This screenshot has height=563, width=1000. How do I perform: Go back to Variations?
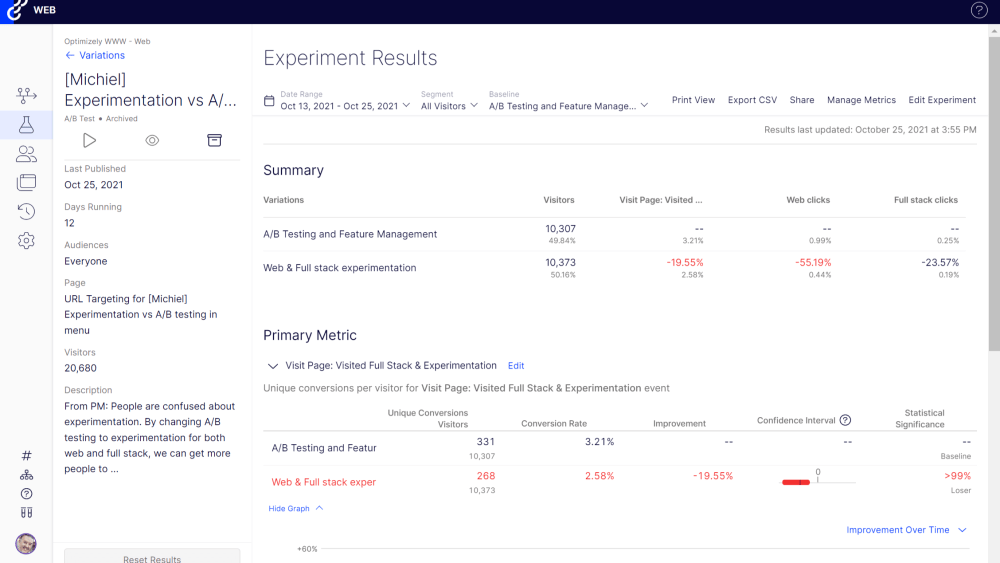(x=95, y=55)
